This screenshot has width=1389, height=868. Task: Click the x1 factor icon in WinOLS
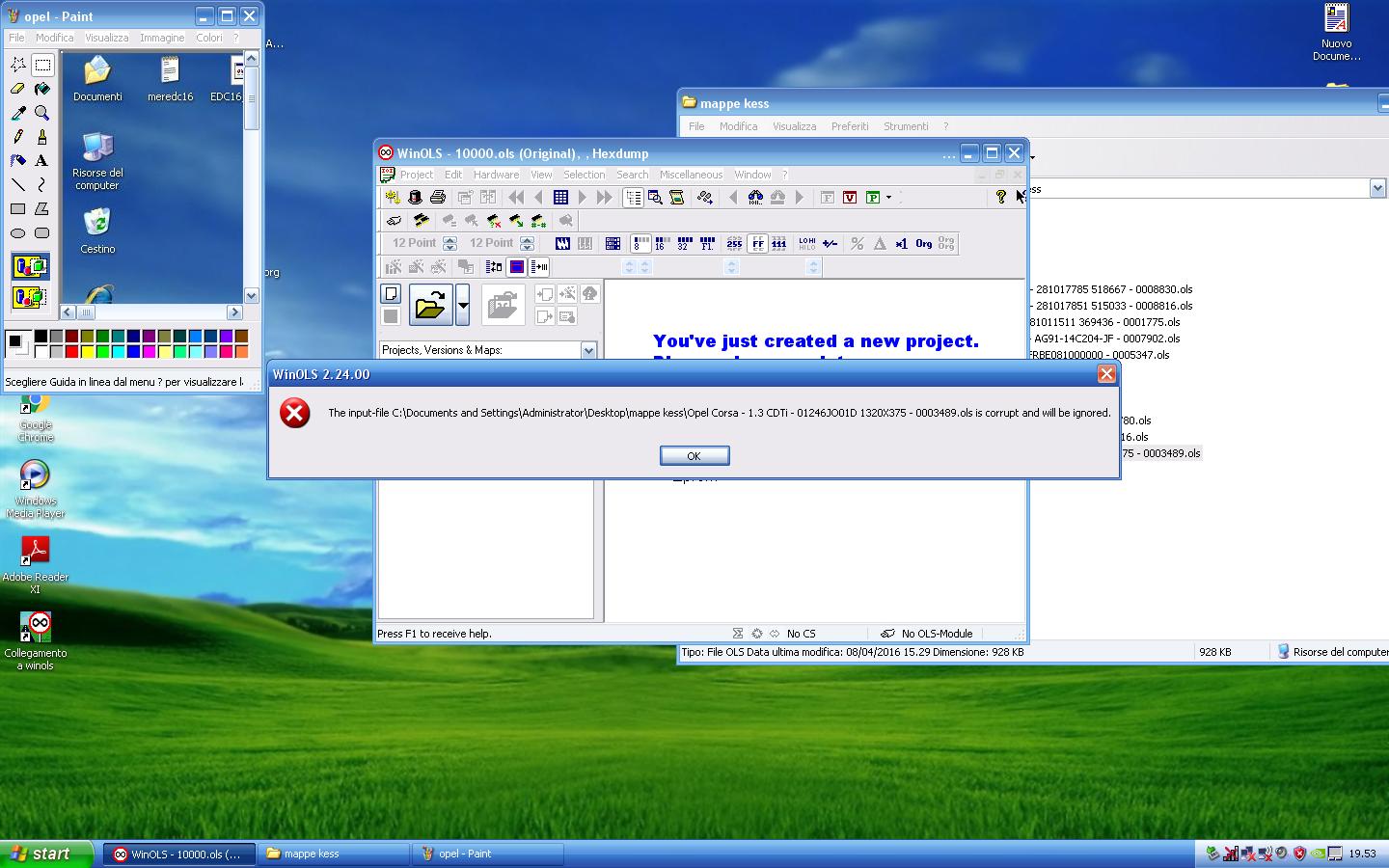(901, 244)
